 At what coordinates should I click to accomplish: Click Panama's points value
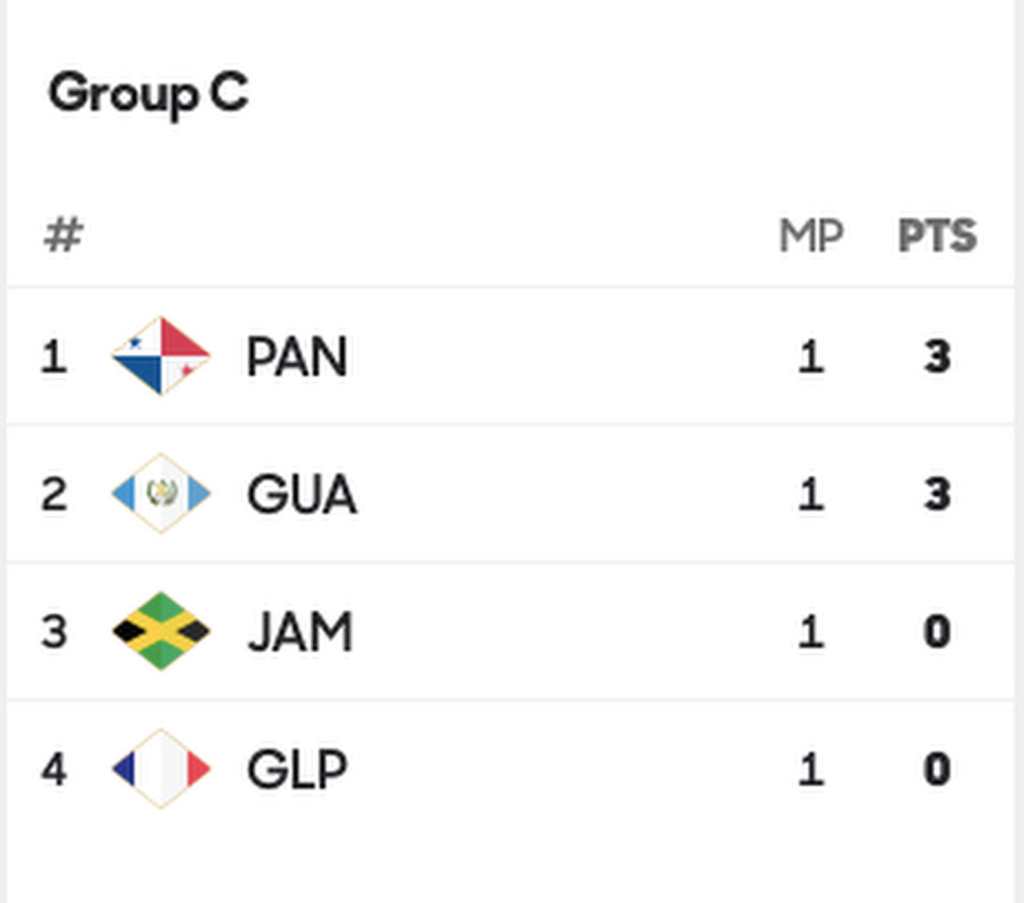(937, 357)
